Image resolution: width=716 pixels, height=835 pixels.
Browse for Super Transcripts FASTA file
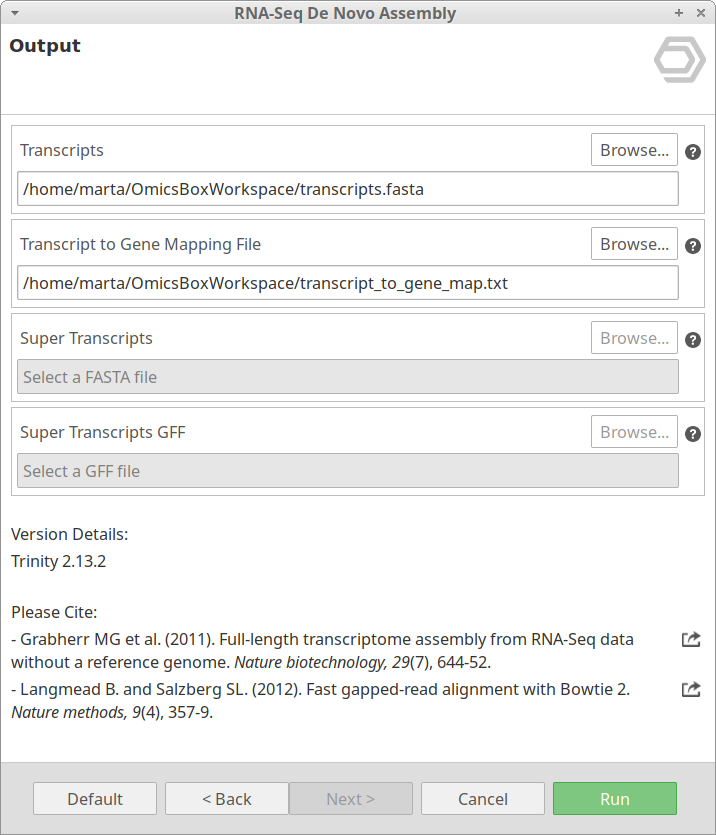point(634,339)
